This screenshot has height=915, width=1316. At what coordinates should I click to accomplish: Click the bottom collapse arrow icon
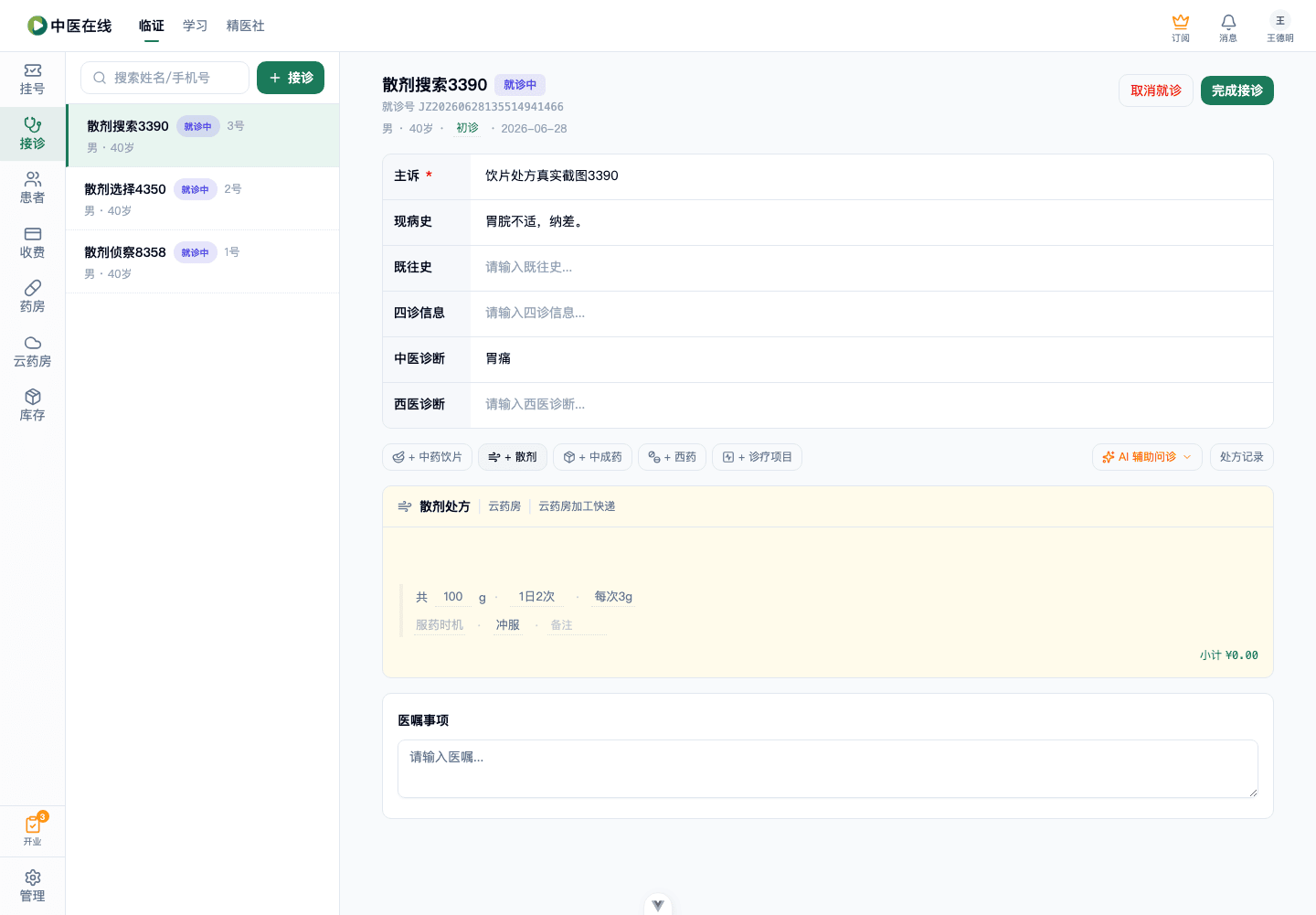(658, 905)
